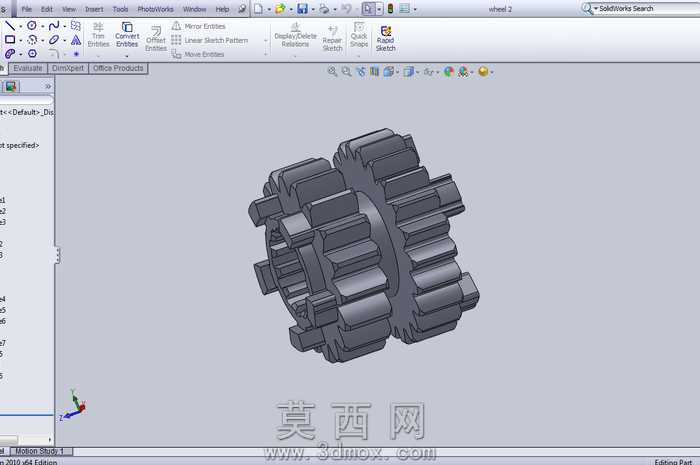700x465 pixels.
Task: Click View Settings gold sphere icon
Action: click(483, 71)
